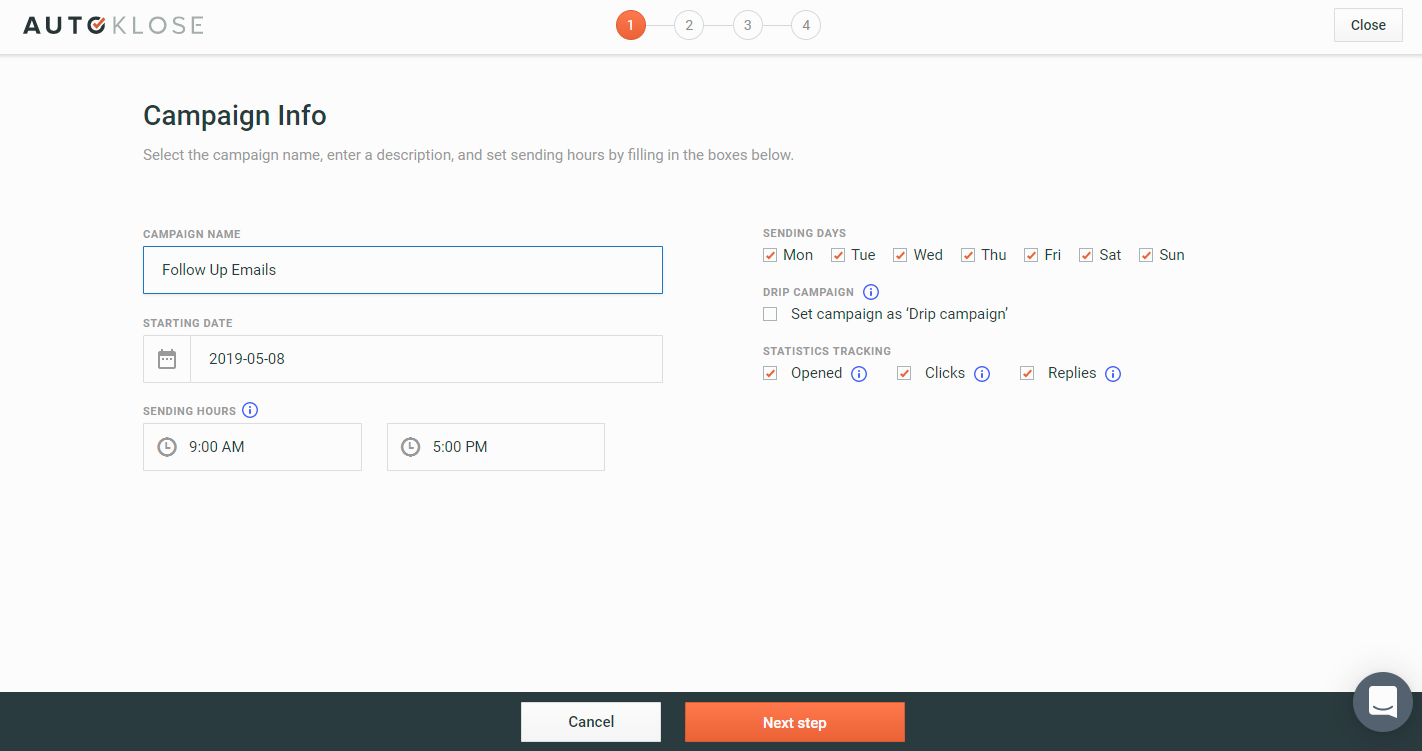Click the Cancel button
Viewport: 1422px width, 751px height.
591,722
